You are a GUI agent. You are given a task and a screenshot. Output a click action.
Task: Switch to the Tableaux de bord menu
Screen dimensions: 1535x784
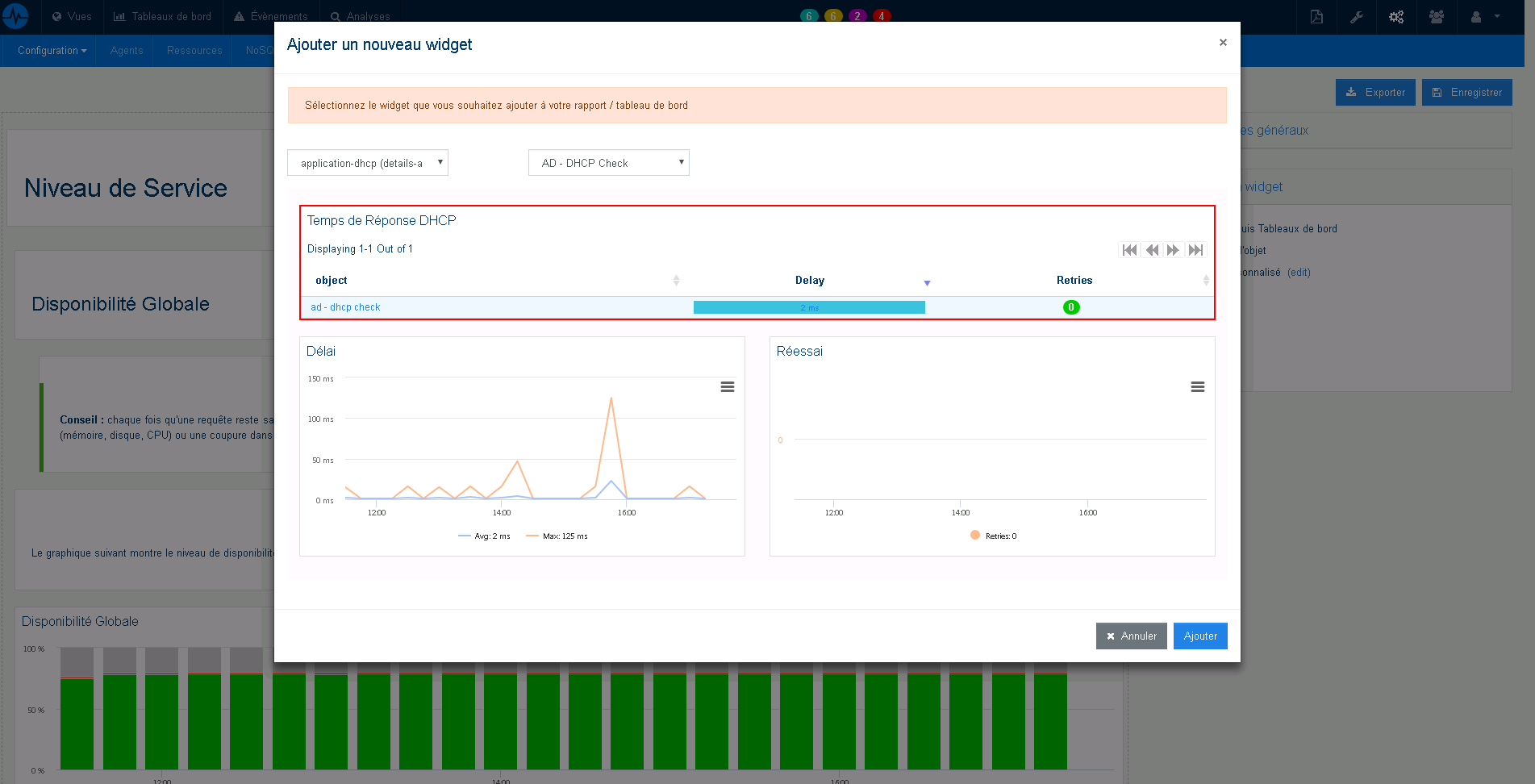pyautogui.click(x=163, y=16)
